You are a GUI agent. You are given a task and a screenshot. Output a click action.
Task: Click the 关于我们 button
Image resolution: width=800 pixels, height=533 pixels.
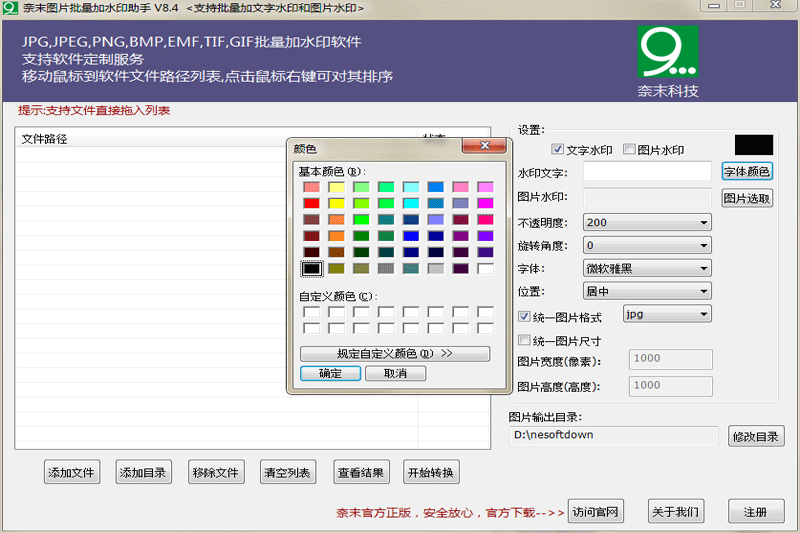(676, 511)
